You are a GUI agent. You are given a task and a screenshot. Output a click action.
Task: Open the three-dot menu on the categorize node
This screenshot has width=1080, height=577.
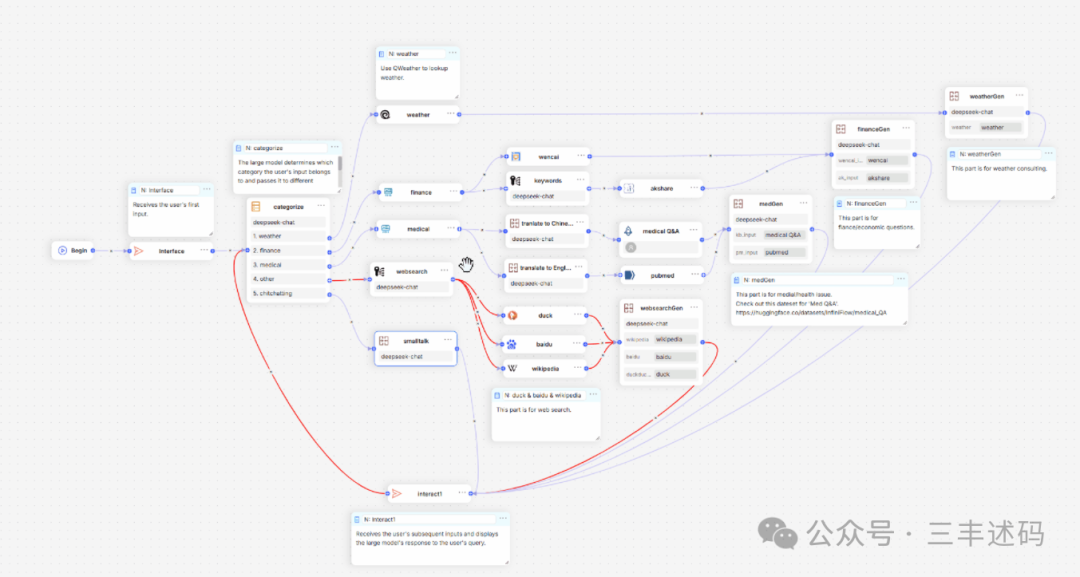coord(321,206)
